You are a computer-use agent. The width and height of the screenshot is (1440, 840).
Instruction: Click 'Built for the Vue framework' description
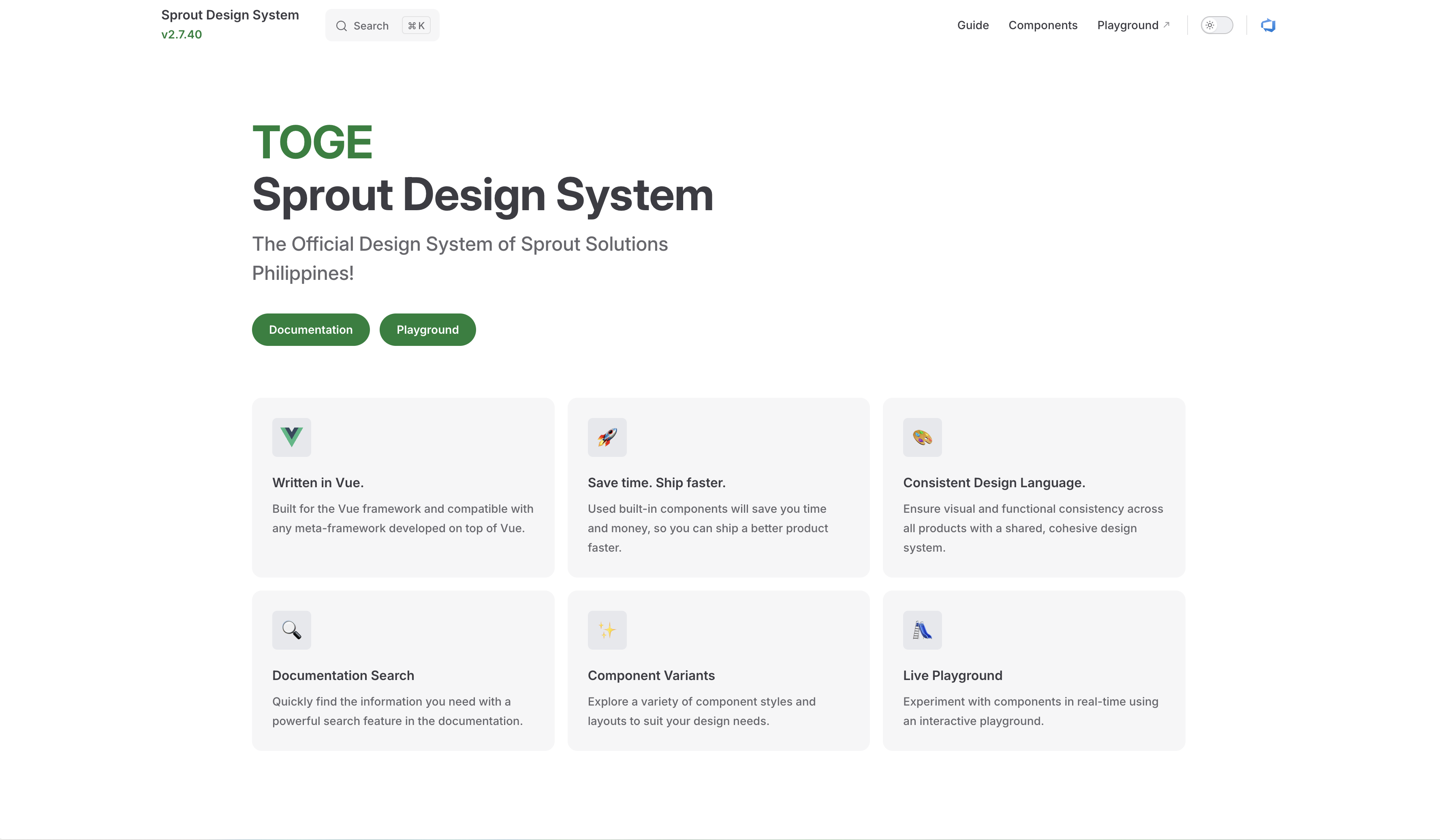[x=402, y=518]
